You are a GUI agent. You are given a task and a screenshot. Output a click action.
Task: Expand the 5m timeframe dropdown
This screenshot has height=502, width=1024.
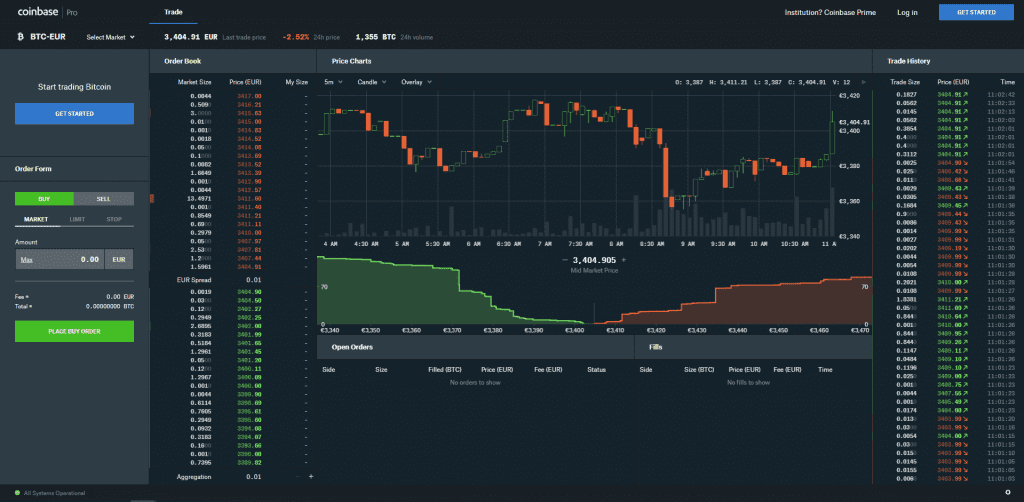333,81
